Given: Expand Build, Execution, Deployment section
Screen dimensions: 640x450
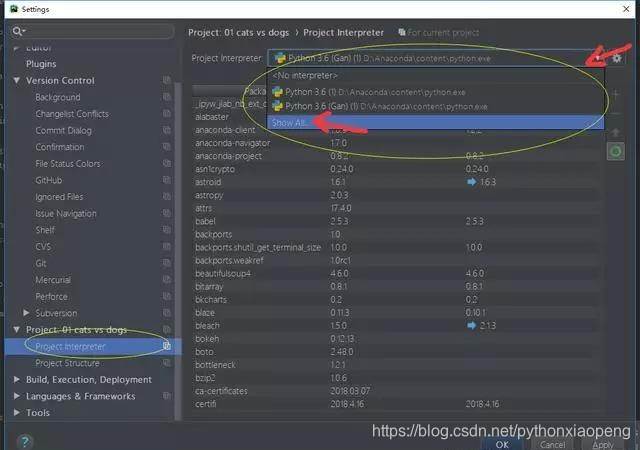Looking at the screenshot, I should pyautogui.click(x=17, y=379).
